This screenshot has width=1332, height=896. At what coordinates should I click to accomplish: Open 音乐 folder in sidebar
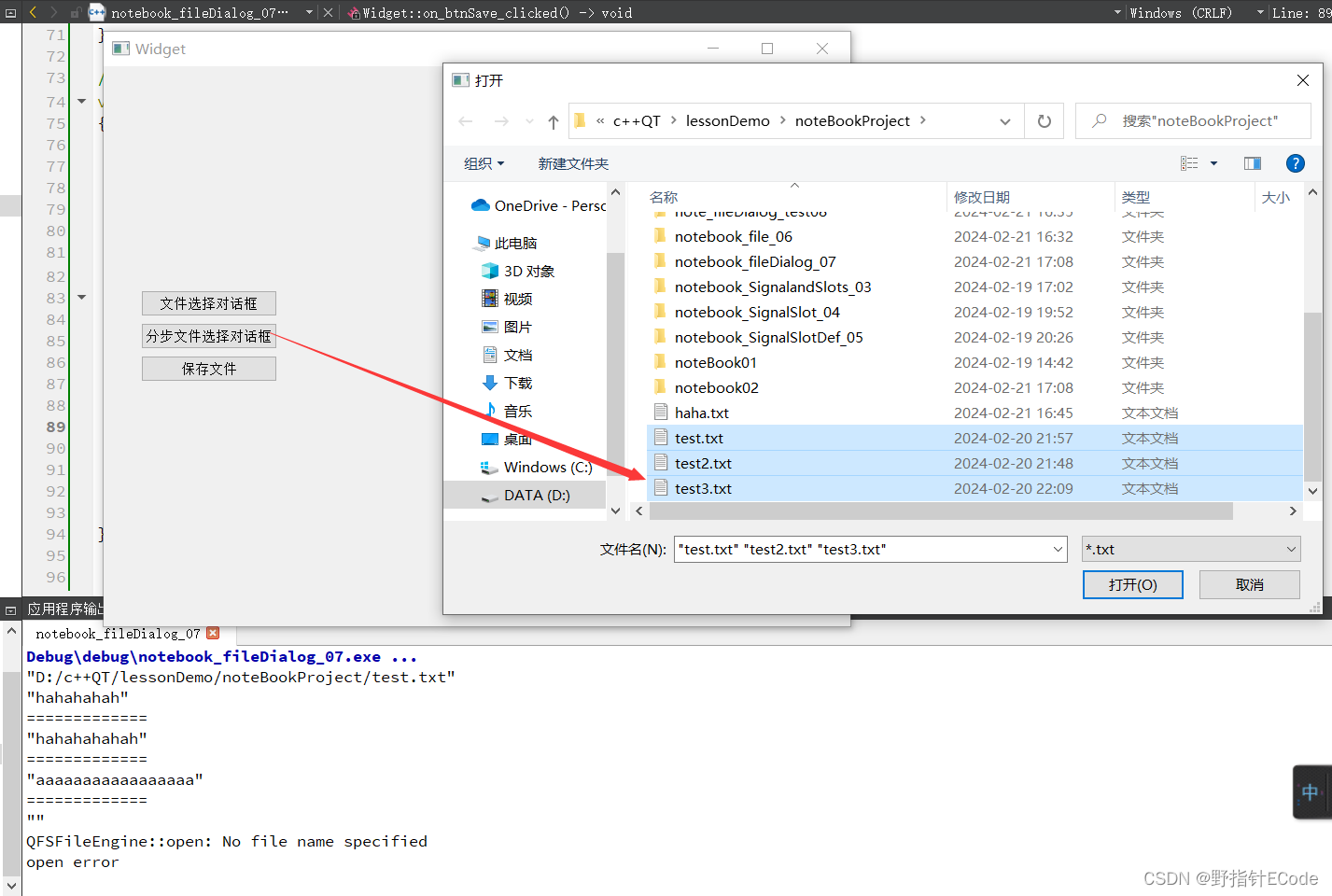coord(507,411)
